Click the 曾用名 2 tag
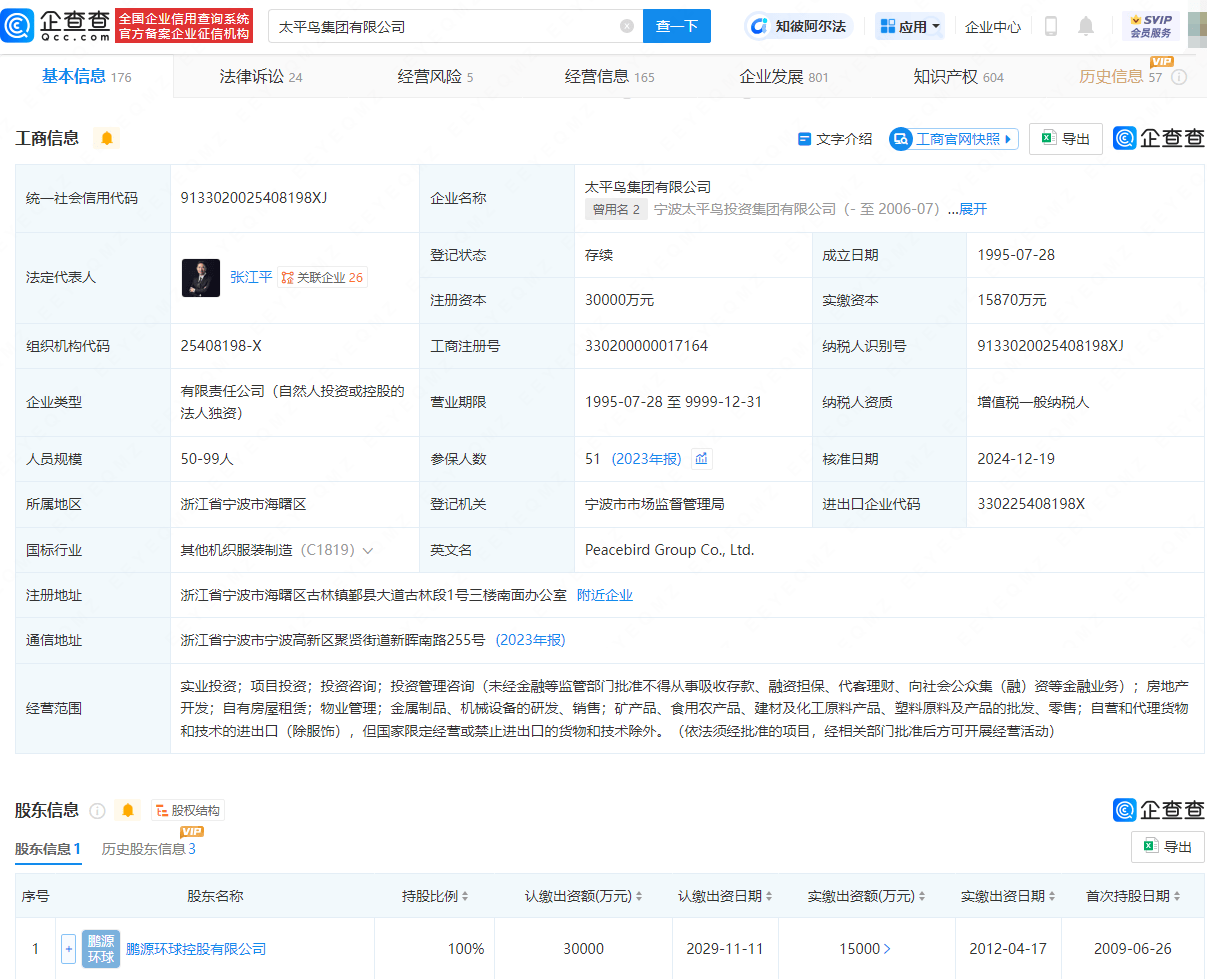Image resolution: width=1207 pixels, height=979 pixels. 616,209
